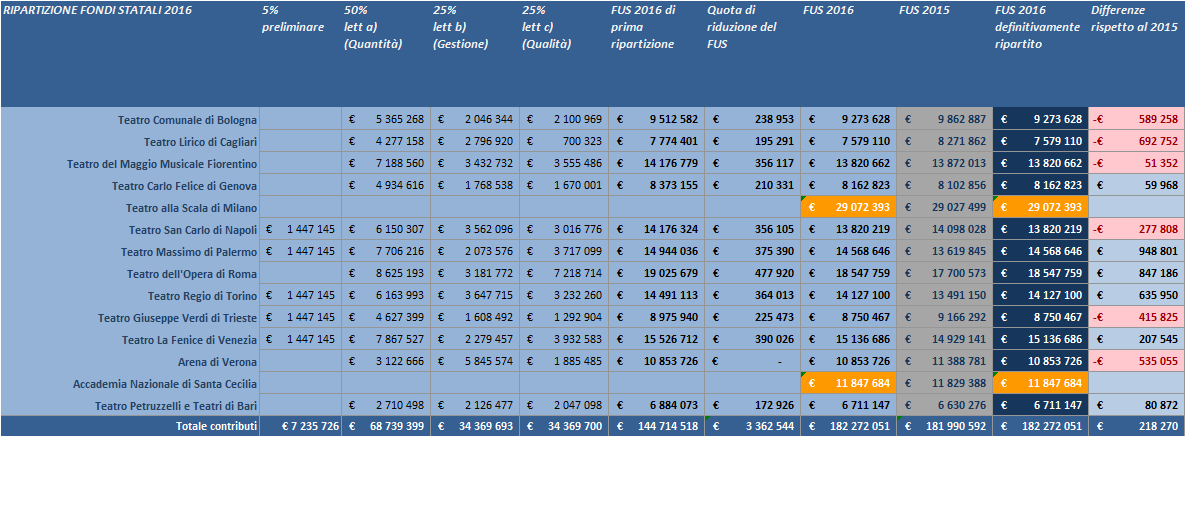Screen dimensions: 1185x505
Task: Click the '5% preliminare' column header
Action: point(300,54)
